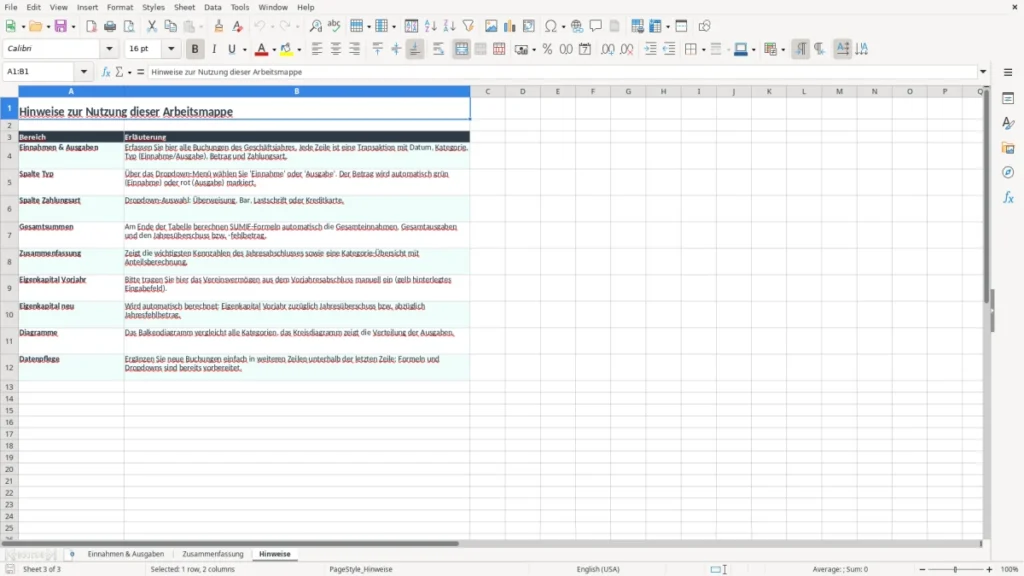Click the Add Decimal Place icon
This screenshot has width=1024, height=576.
[607, 49]
